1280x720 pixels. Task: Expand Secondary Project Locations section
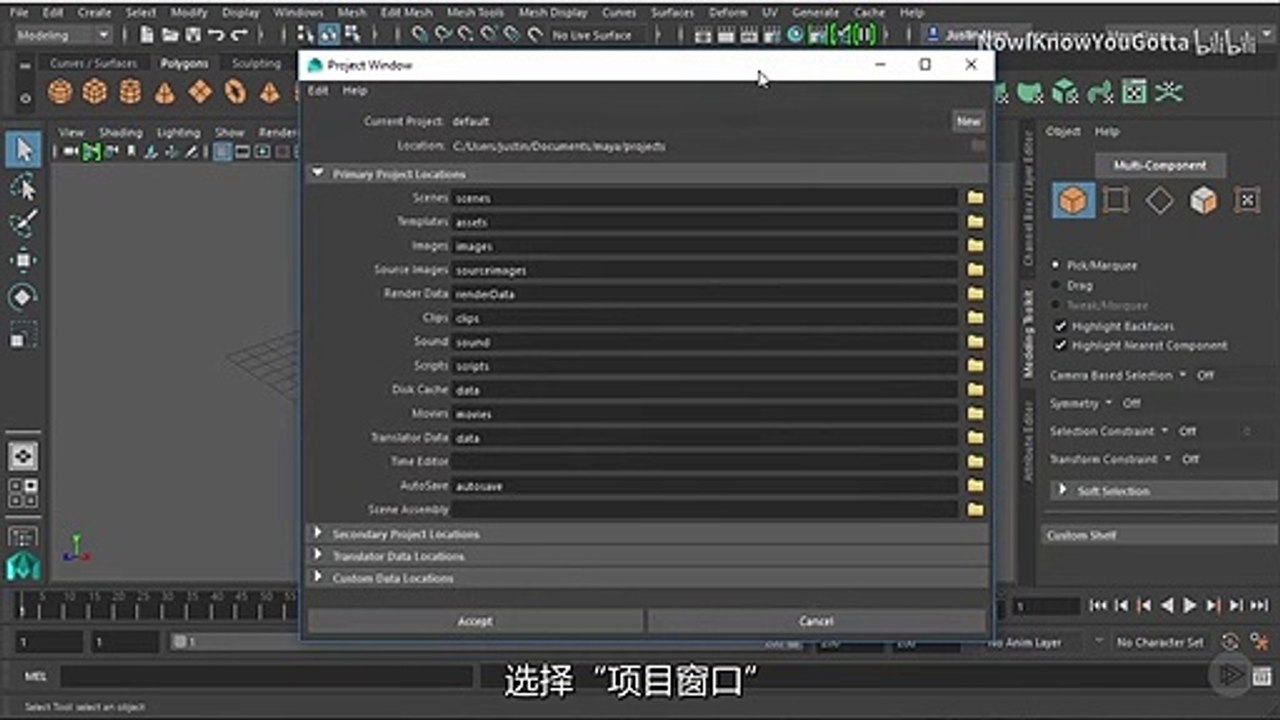tap(318, 533)
